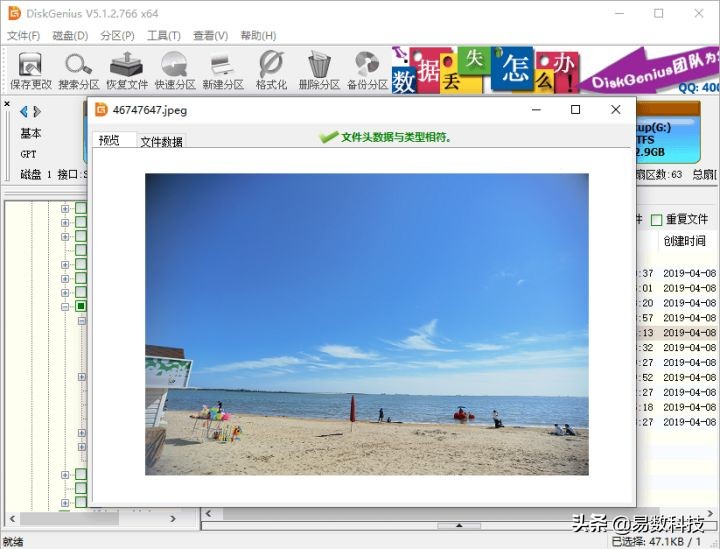
Task: Click the 保存更改 save changes toolbar icon
Action: click(30, 71)
